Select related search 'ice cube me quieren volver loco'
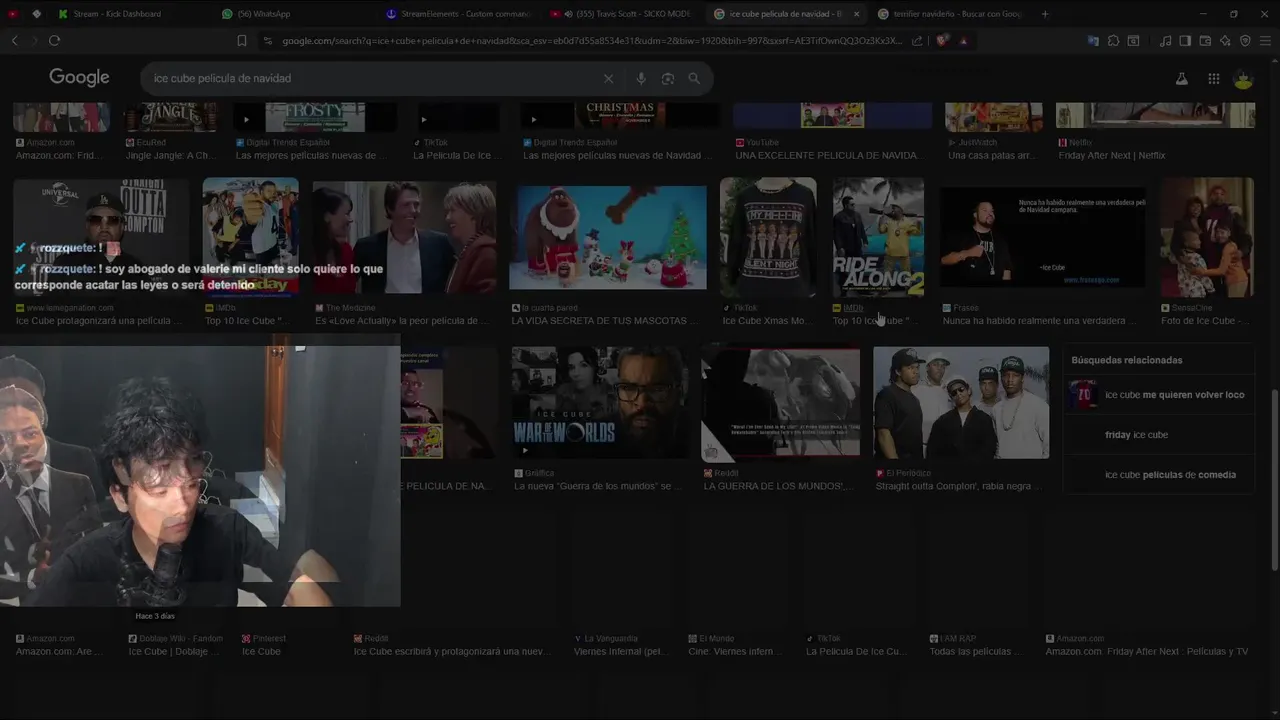 tap(1160, 395)
